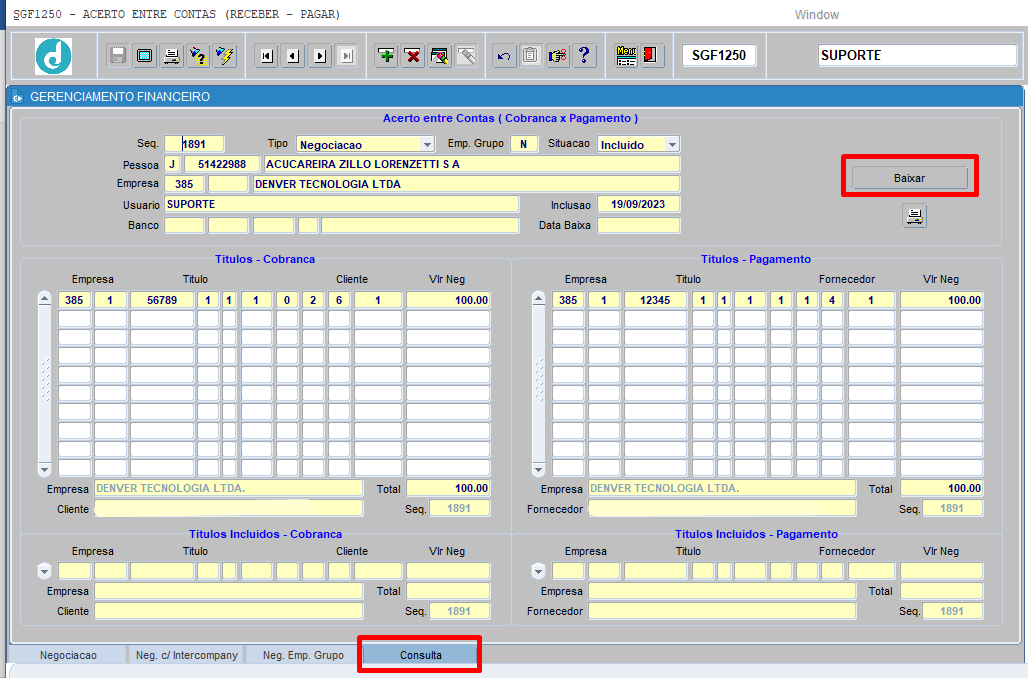
Task: Click the Enter Query flashlight-question icon
Action: 198,56
